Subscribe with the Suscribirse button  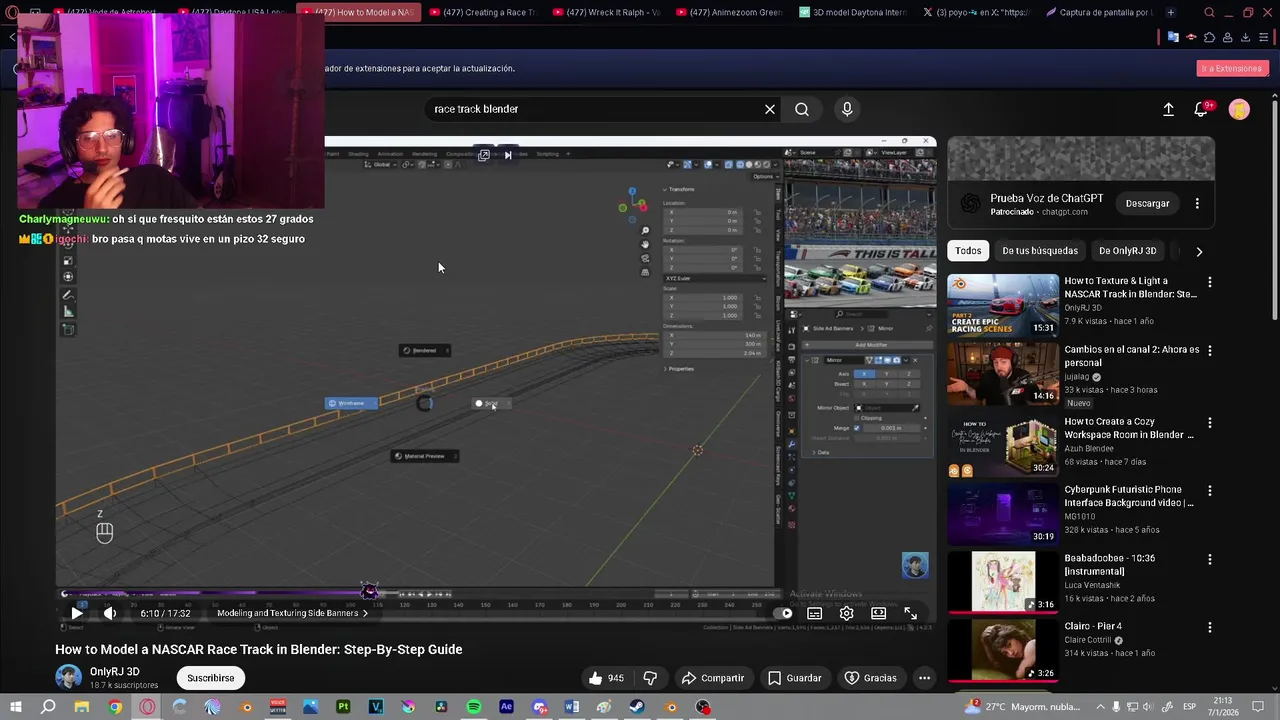211,678
